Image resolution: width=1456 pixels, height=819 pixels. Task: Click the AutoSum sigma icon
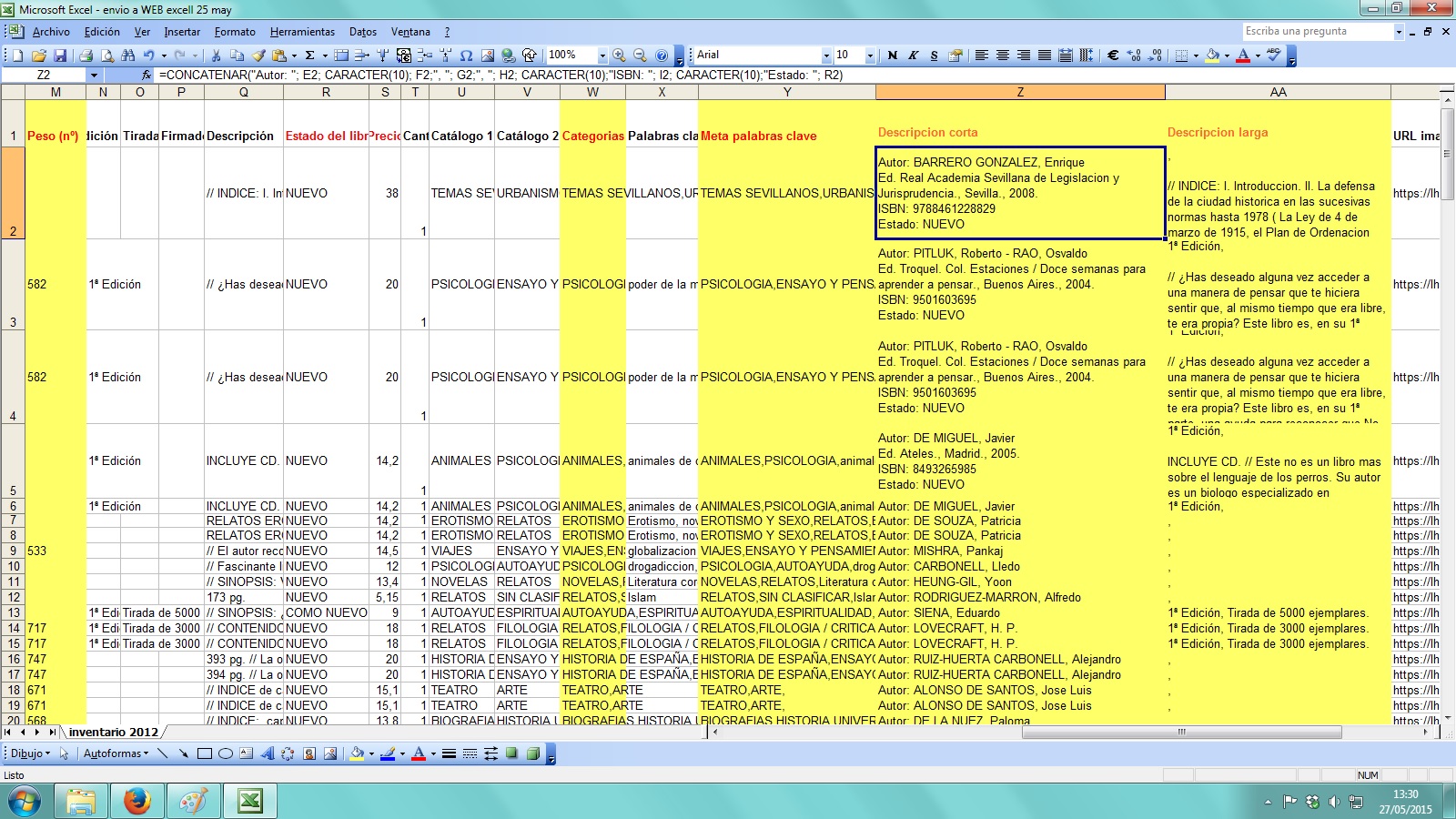(x=309, y=56)
